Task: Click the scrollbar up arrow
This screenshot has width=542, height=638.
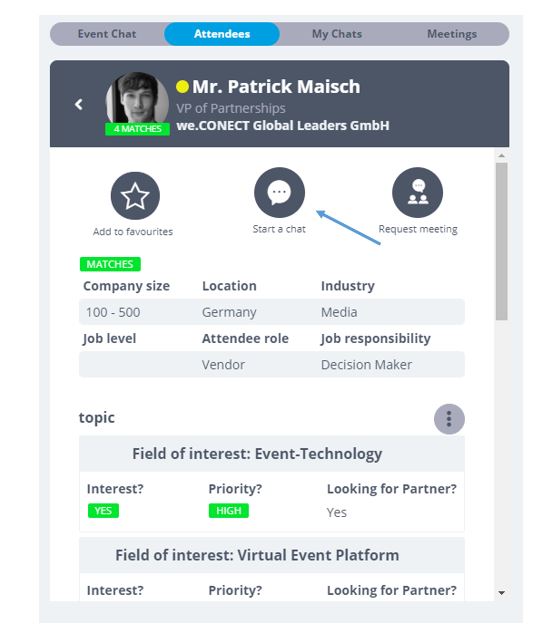Action: (502, 156)
